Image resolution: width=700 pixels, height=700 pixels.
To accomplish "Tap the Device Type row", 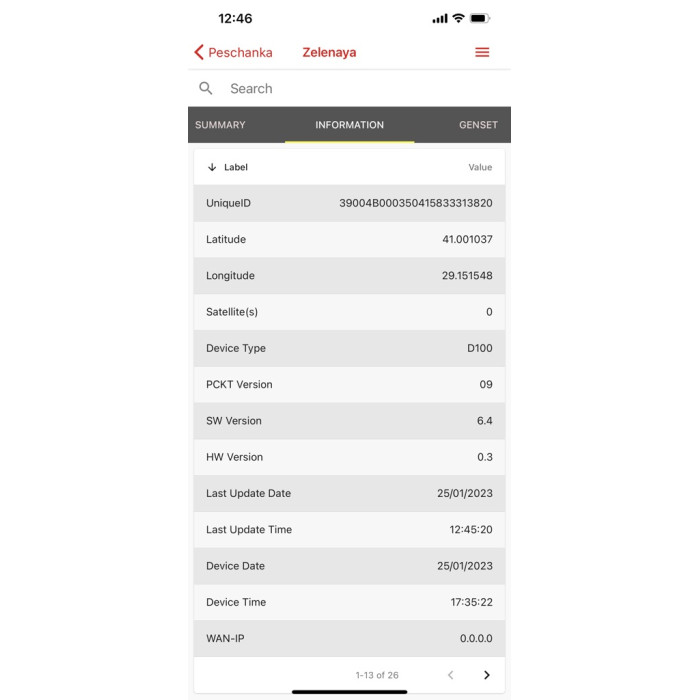I will (349, 348).
